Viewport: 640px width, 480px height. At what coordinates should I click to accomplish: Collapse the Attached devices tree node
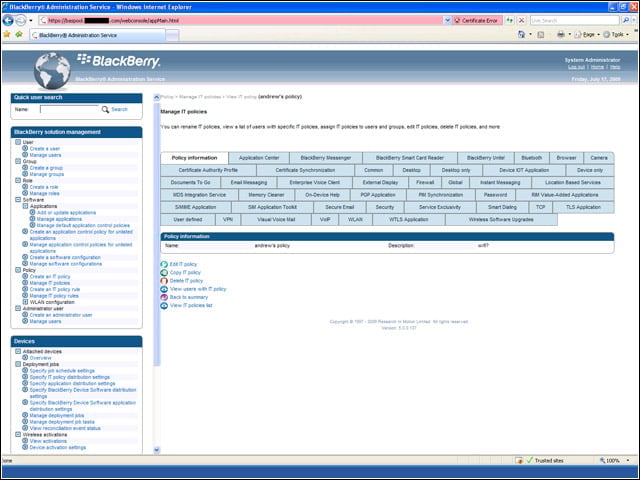pyautogui.click(x=18, y=351)
